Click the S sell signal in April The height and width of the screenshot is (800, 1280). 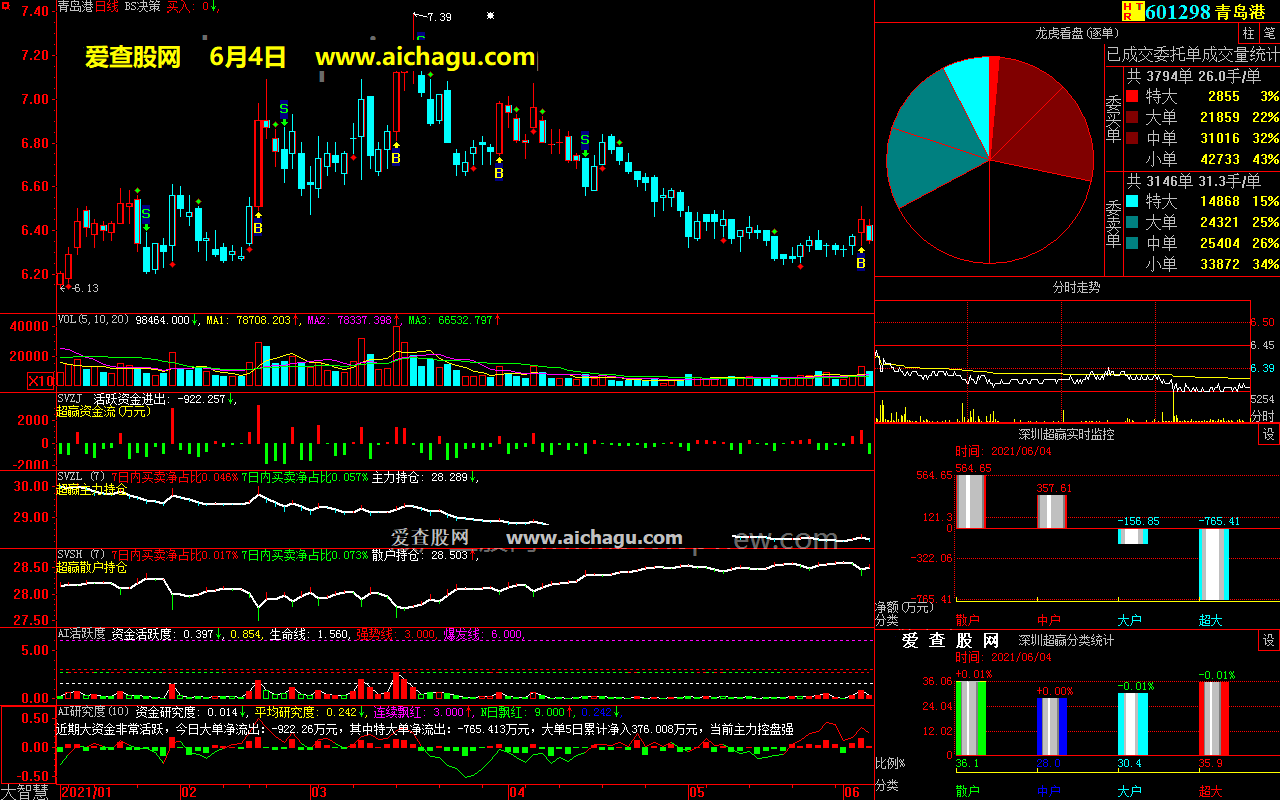coord(585,140)
